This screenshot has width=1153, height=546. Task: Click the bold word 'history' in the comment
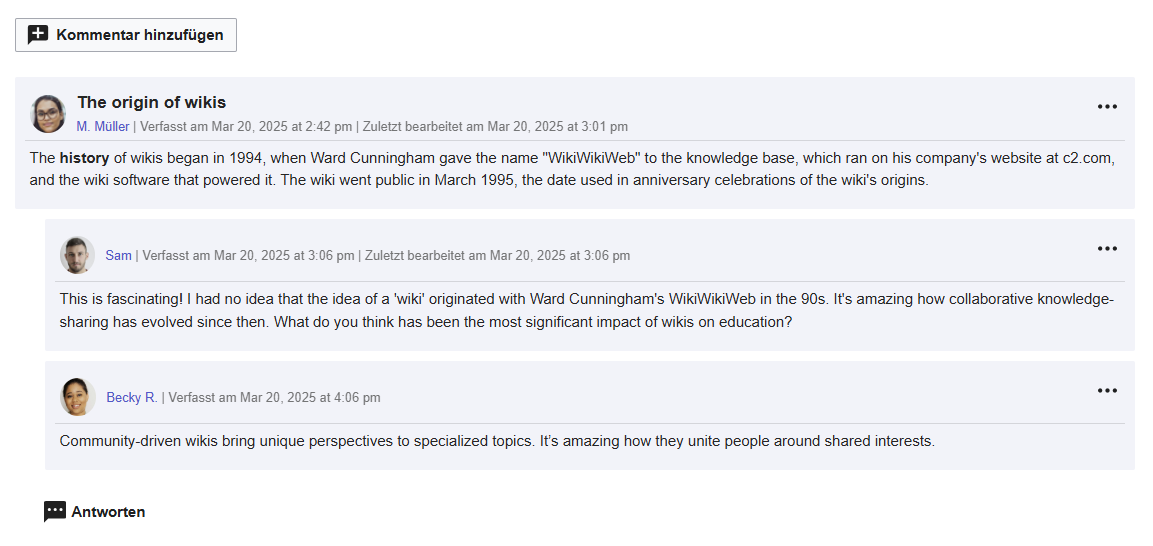click(84, 158)
